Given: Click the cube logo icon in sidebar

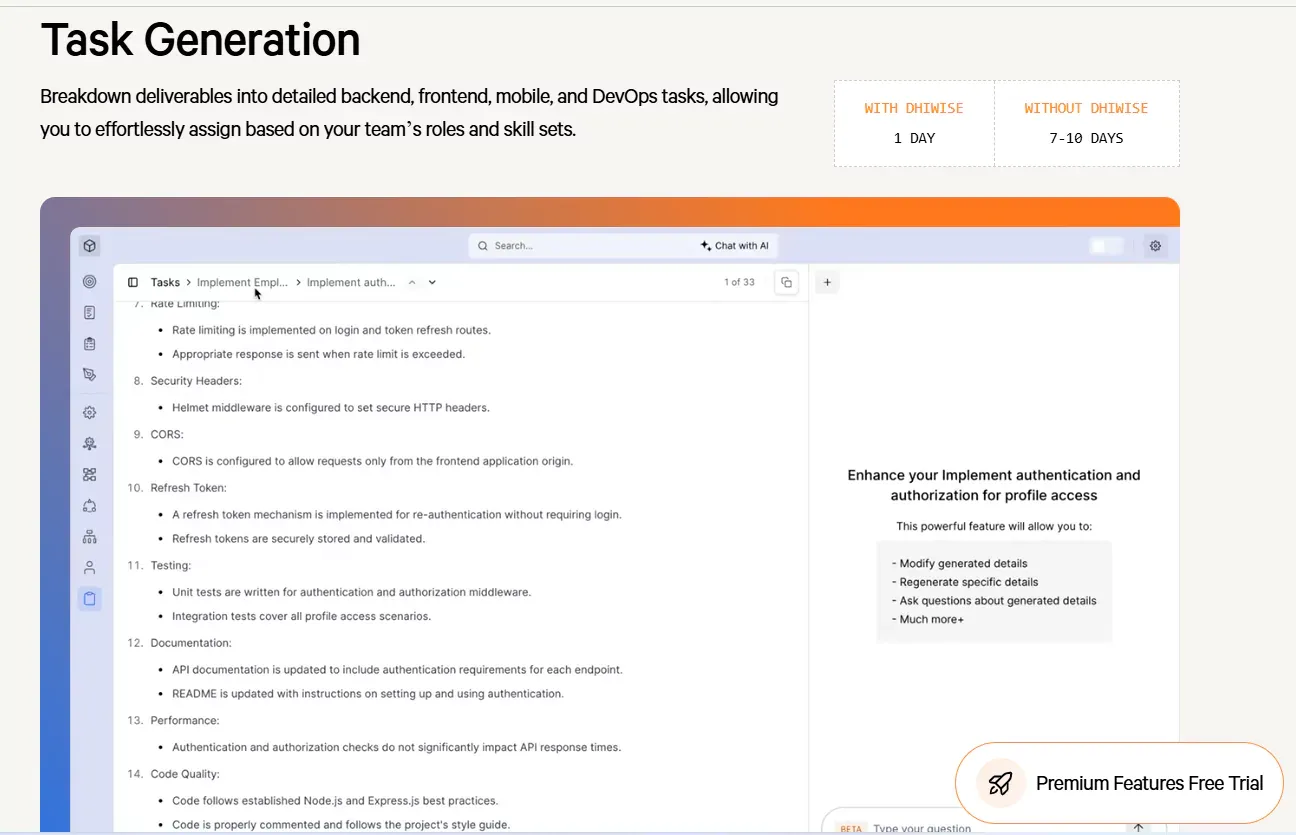Looking at the screenshot, I should click(x=90, y=245).
